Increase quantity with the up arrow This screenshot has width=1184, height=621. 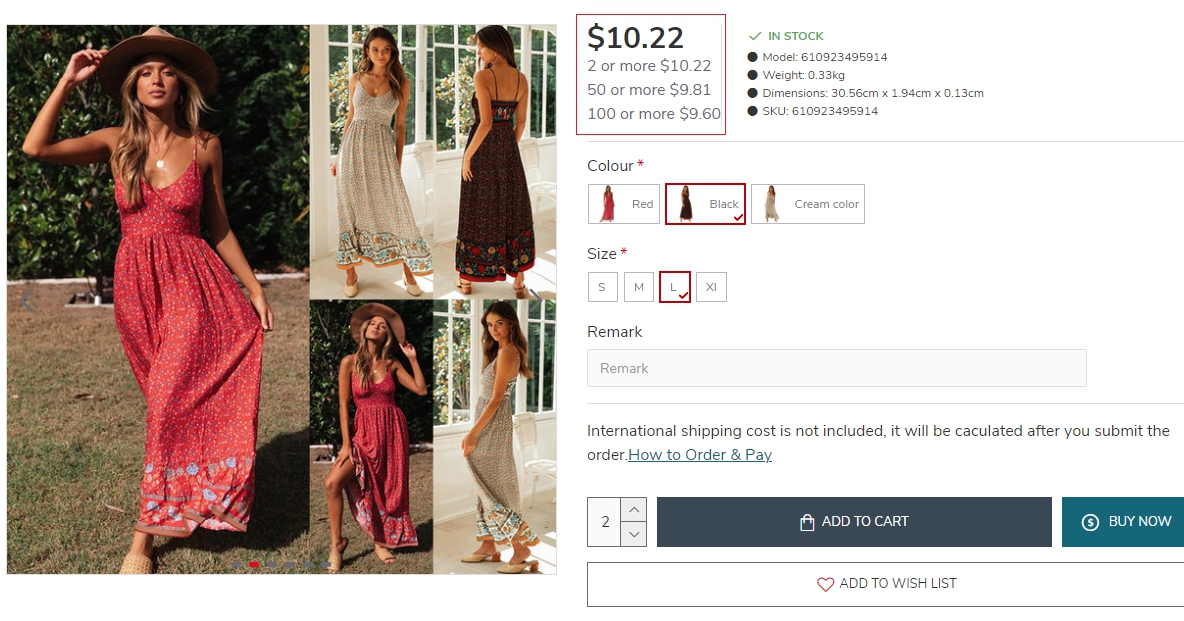pyautogui.click(x=634, y=510)
